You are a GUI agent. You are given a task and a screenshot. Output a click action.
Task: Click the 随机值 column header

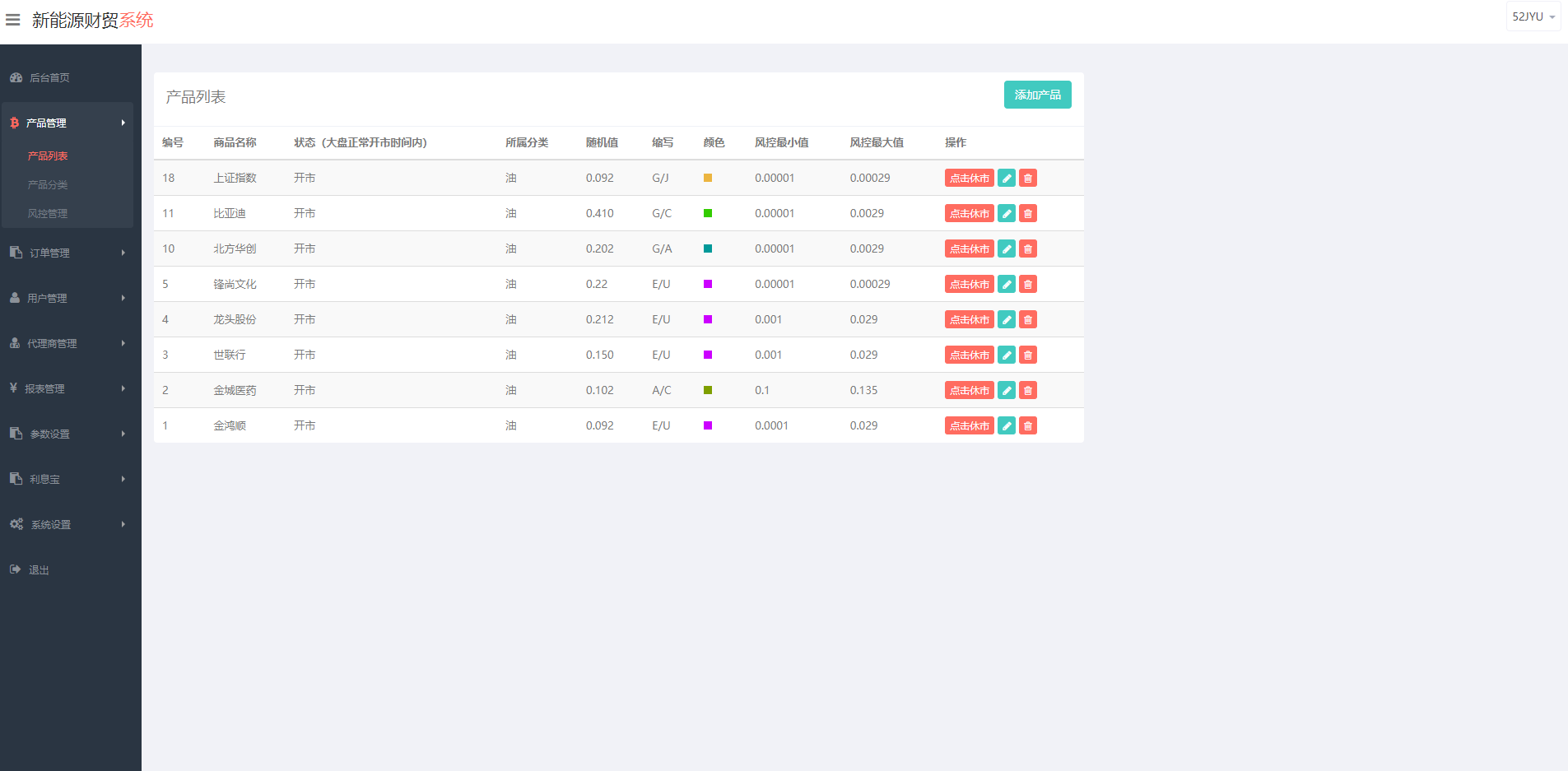click(x=602, y=142)
